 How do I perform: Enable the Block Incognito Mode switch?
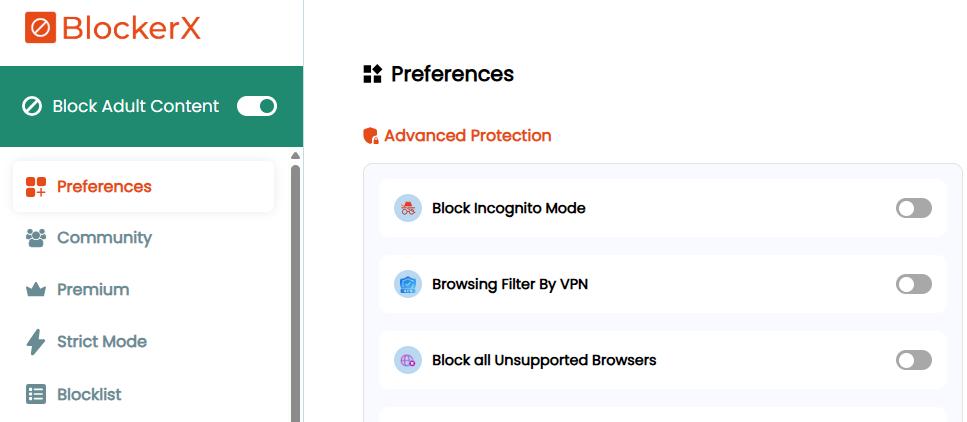[x=913, y=208]
